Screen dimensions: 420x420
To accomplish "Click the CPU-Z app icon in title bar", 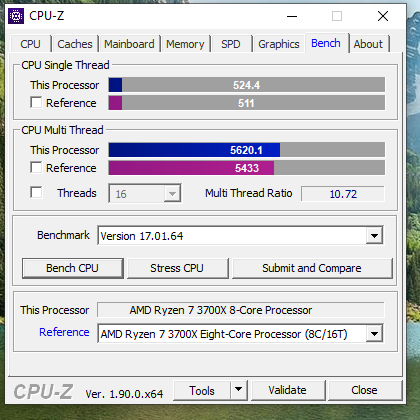I will [16, 16].
